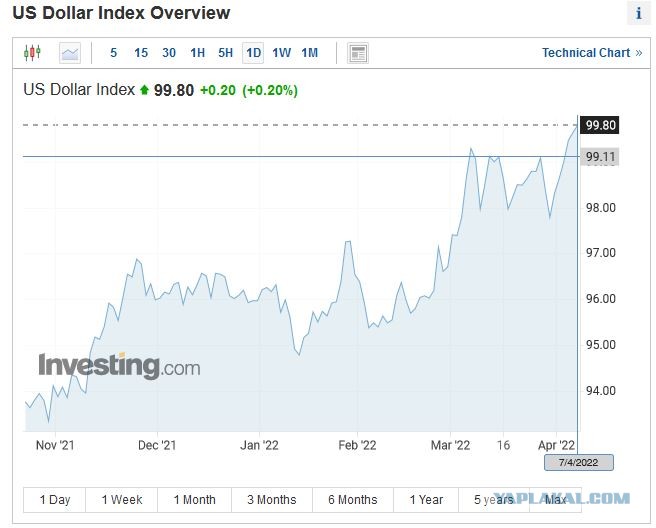Viewport: 656px width, 528px height.
Task: Select the area chart type icon
Action: [x=70, y=53]
